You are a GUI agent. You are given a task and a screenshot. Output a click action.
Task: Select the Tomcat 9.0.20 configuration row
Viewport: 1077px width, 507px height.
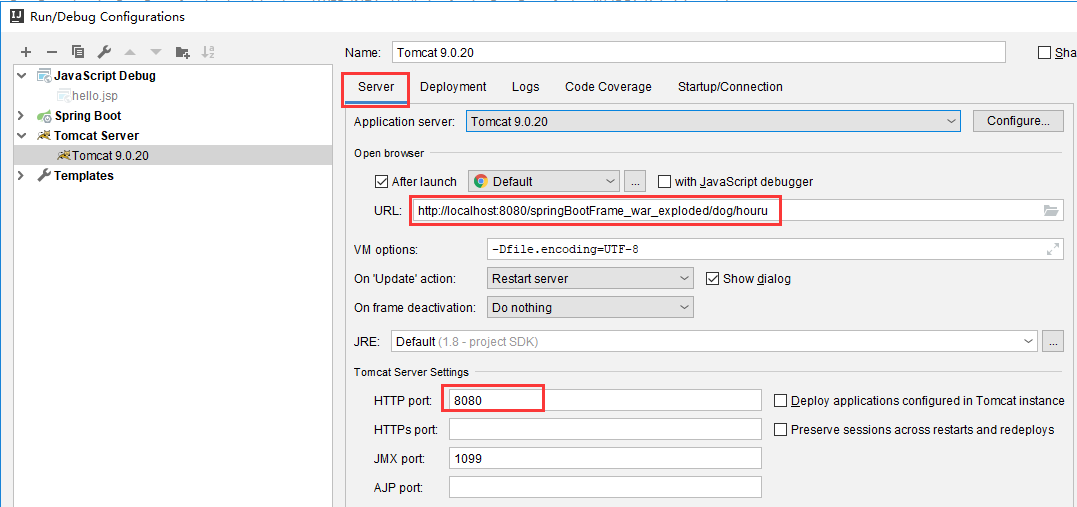tap(172, 155)
